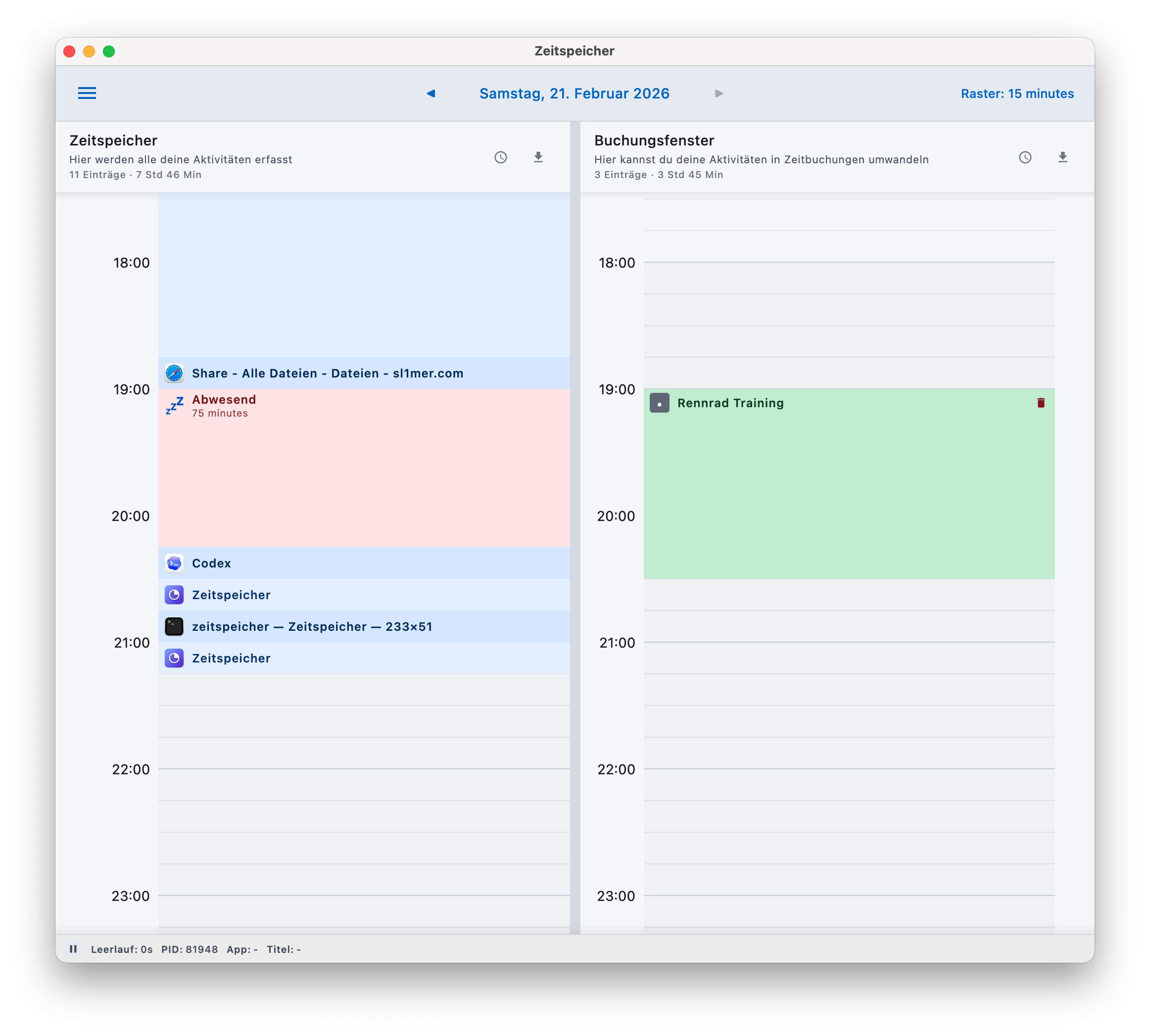Screen dimensions: 1150x1036
Task: Select the terminal zeitspeicher 233×51 entry
Action: click(x=312, y=627)
